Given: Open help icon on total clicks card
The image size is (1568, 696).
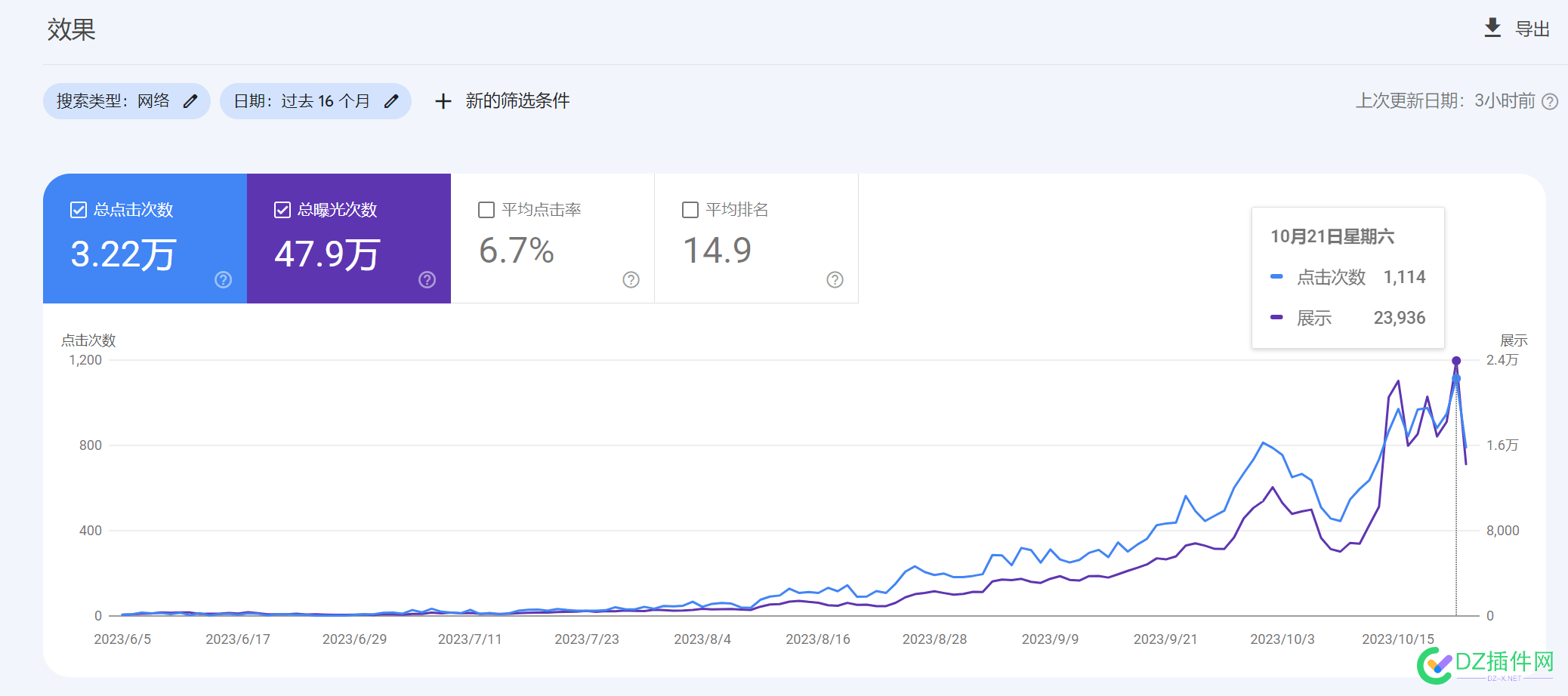Looking at the screenshot, I should 224,280.
